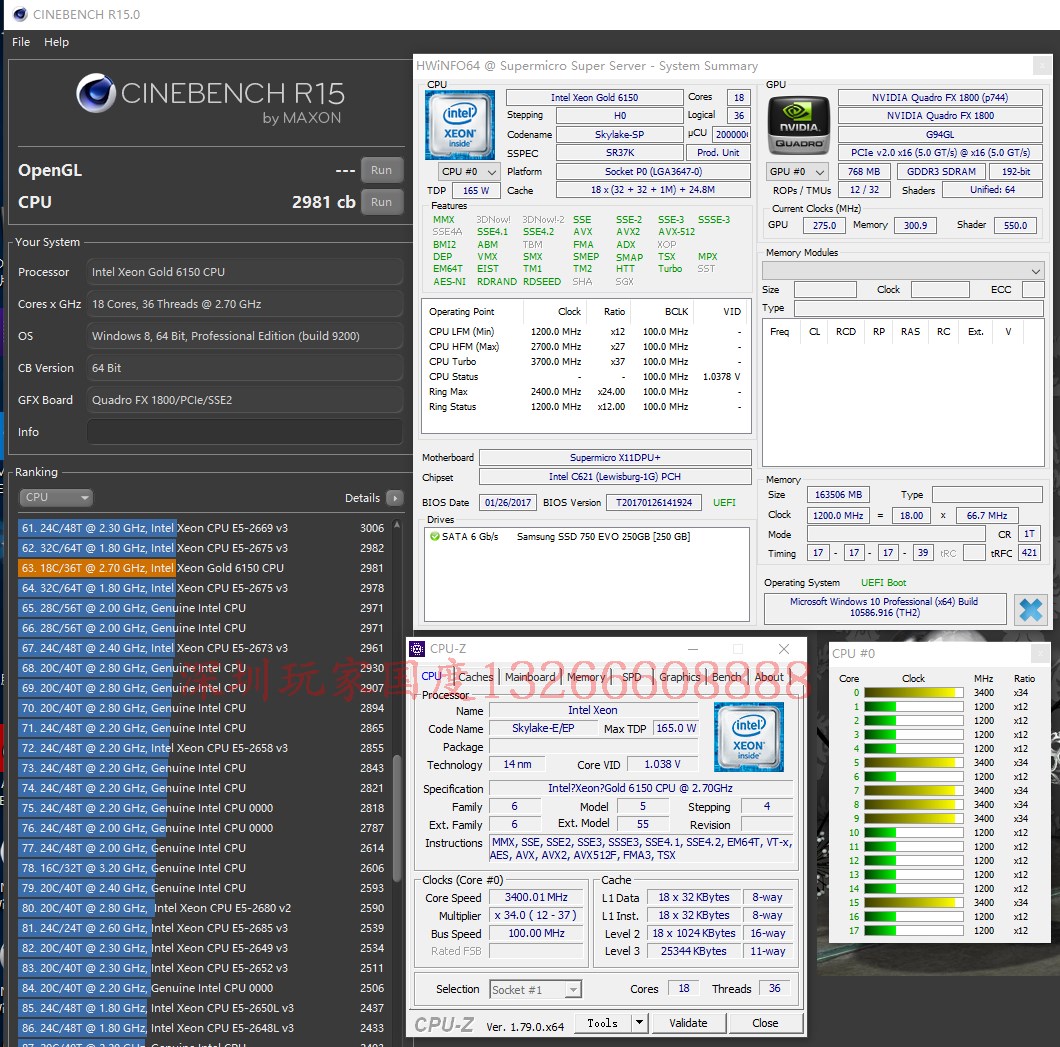This screenshot has width=1060, height=1047.
Task: Open the Bench tab in CPU-Z
Action: [x=727, y=677]
